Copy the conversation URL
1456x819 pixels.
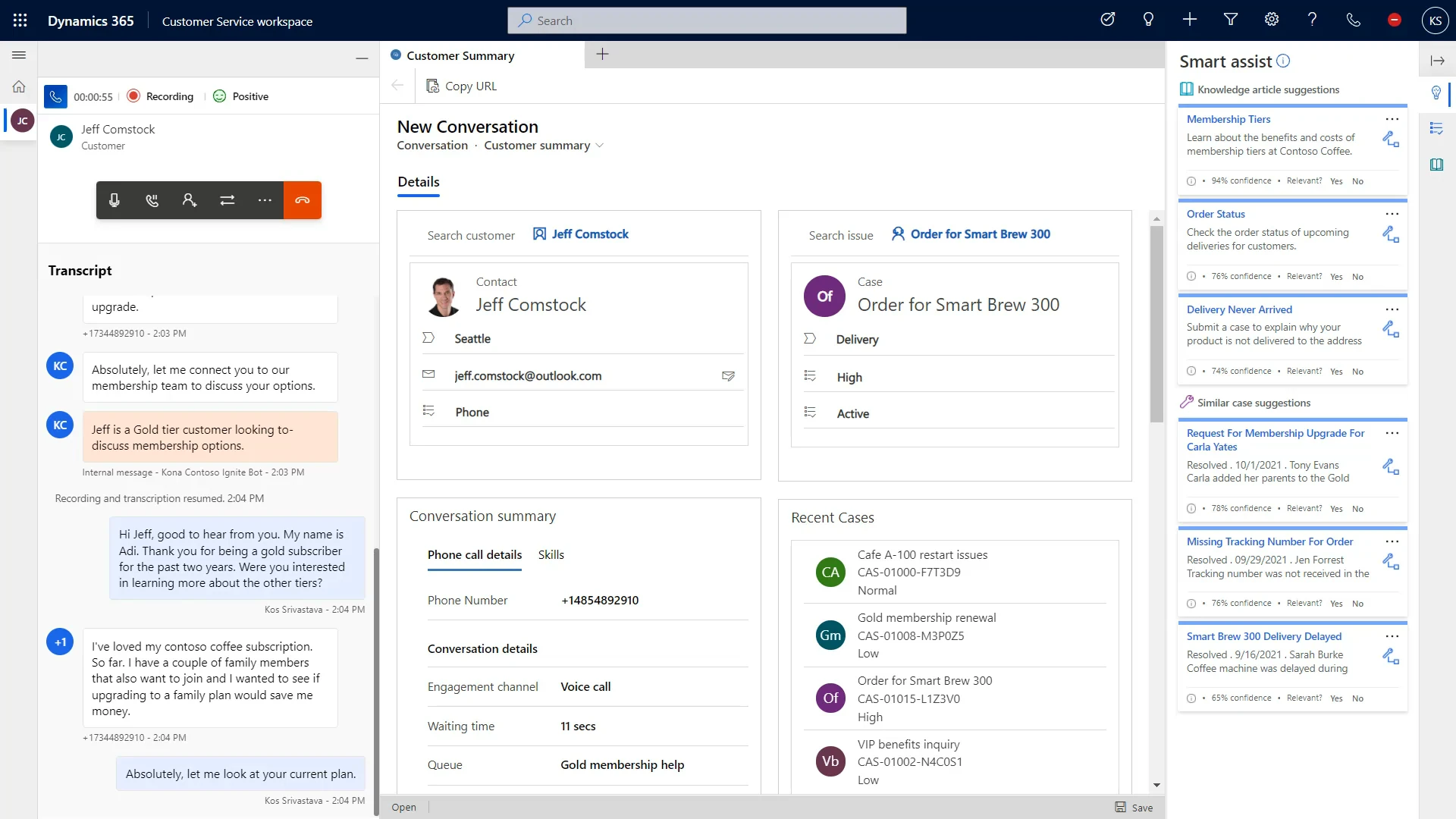461,86
